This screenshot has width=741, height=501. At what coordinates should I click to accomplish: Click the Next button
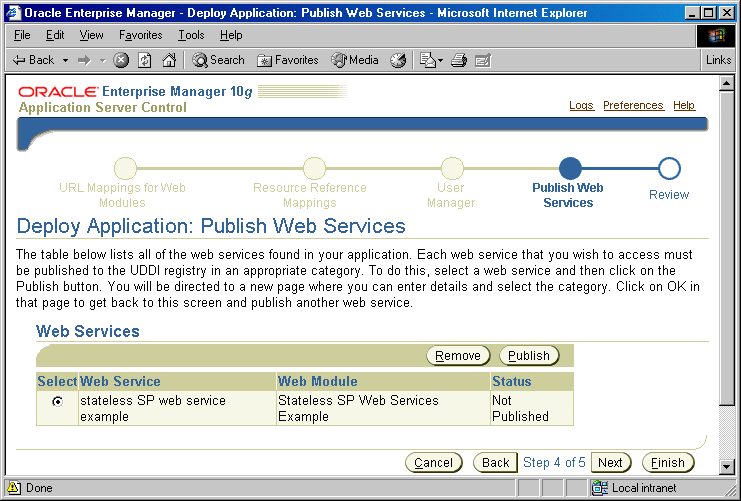point(610,463)
